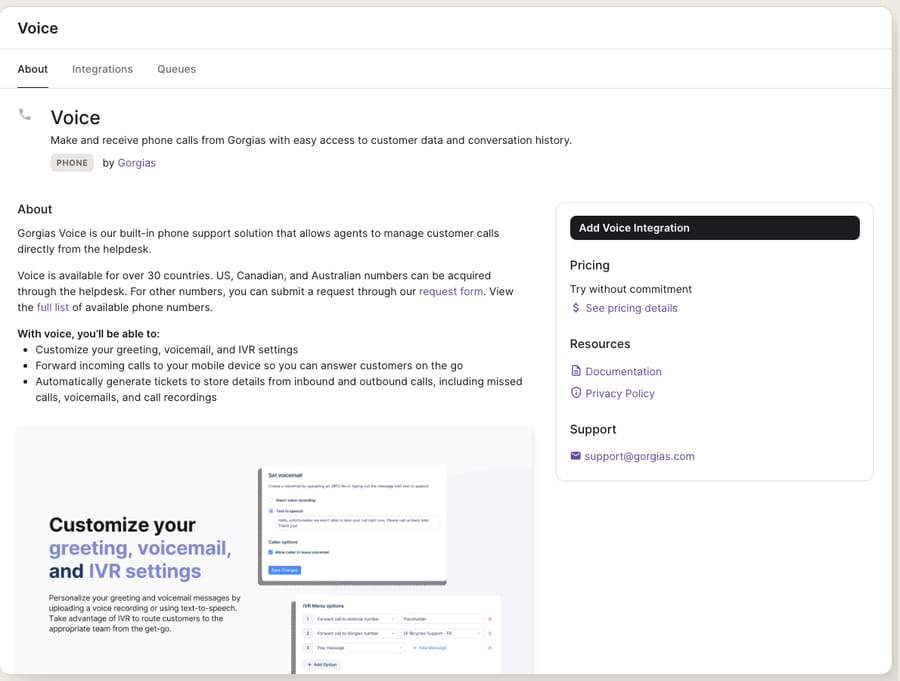Click the Pricing section heading
900x681 pixels.
[589, 265]
